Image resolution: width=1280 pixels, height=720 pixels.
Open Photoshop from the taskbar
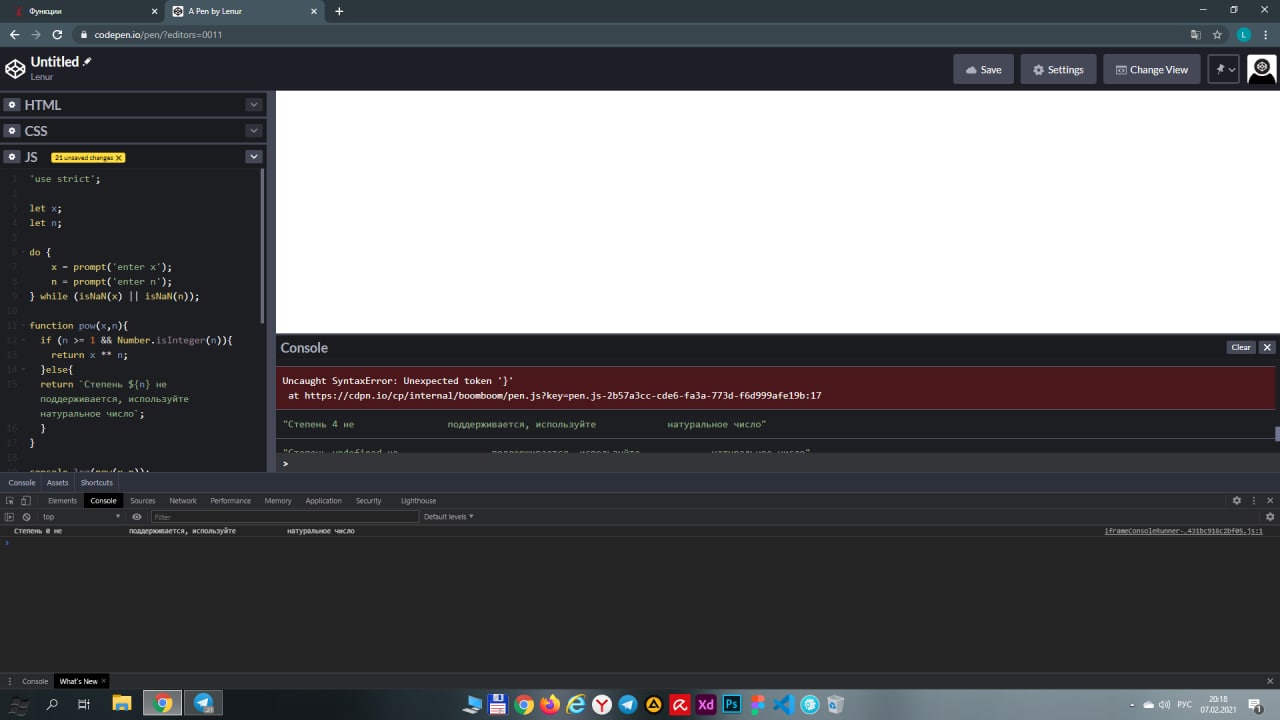(x=732, y=704)
